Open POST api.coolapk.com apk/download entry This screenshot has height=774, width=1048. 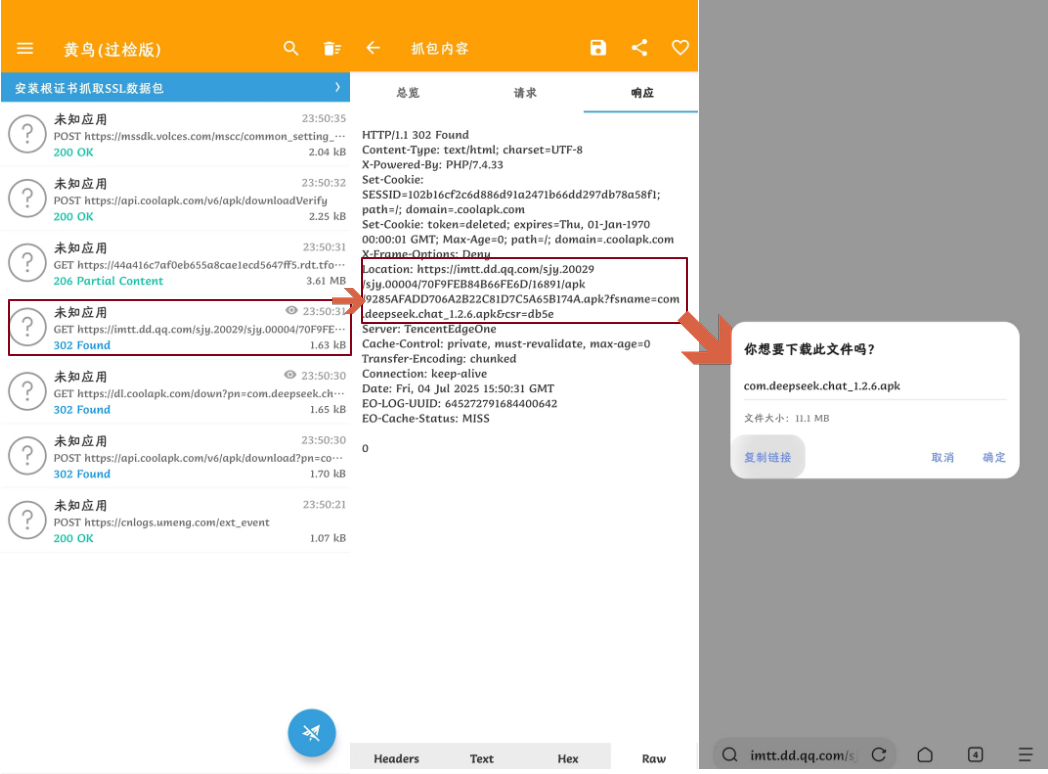[x=176, y=457]
